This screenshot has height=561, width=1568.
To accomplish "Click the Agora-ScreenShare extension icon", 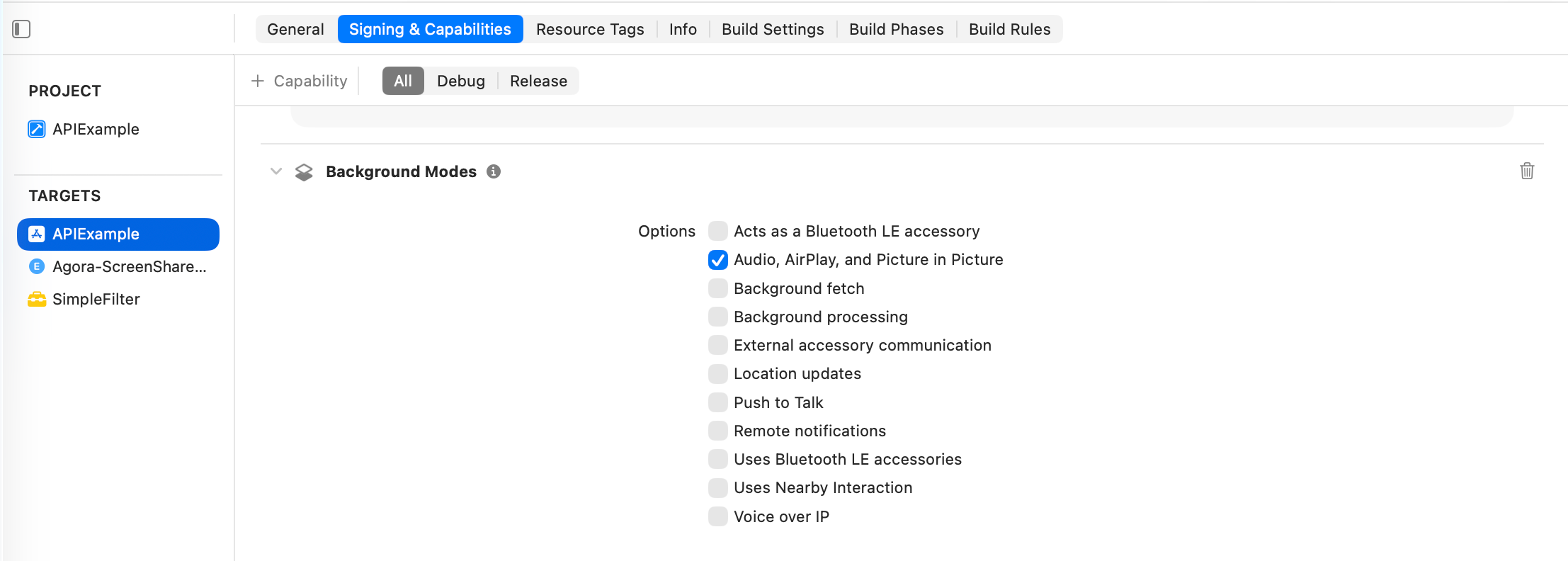I will pyautogui.click(x=37, y=266).
